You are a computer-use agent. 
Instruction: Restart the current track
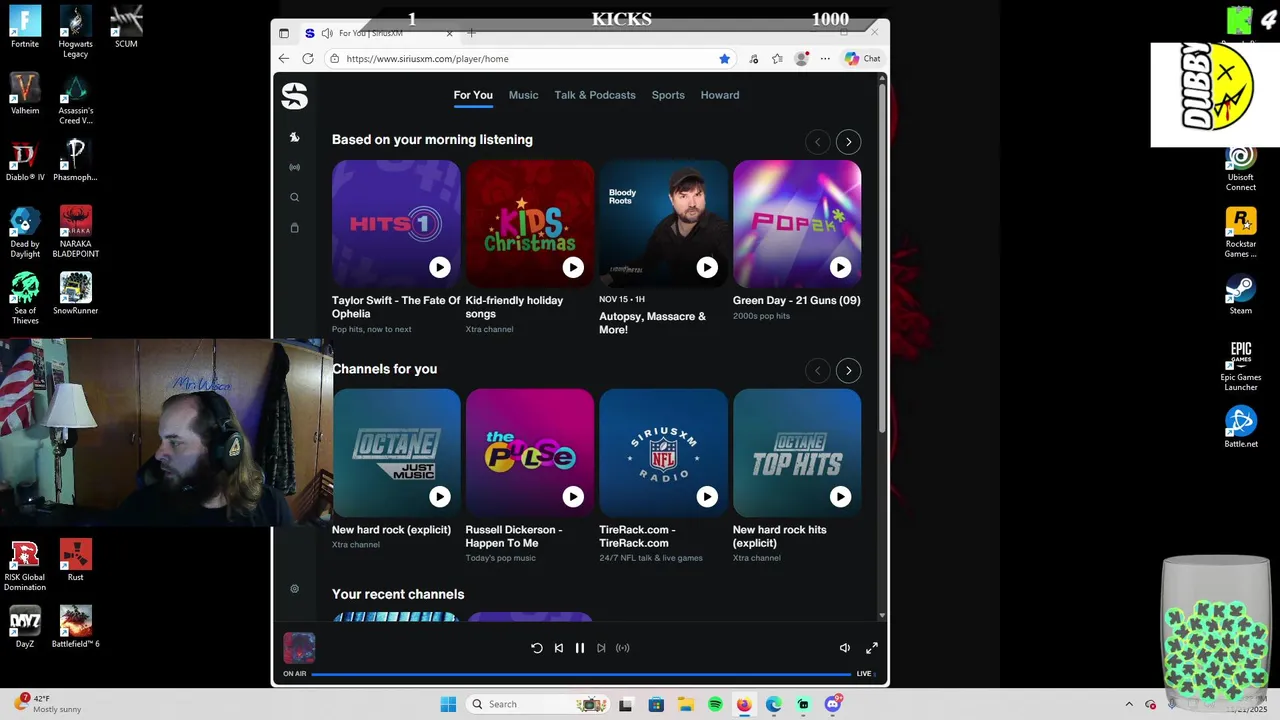click(x=537, y=648)
